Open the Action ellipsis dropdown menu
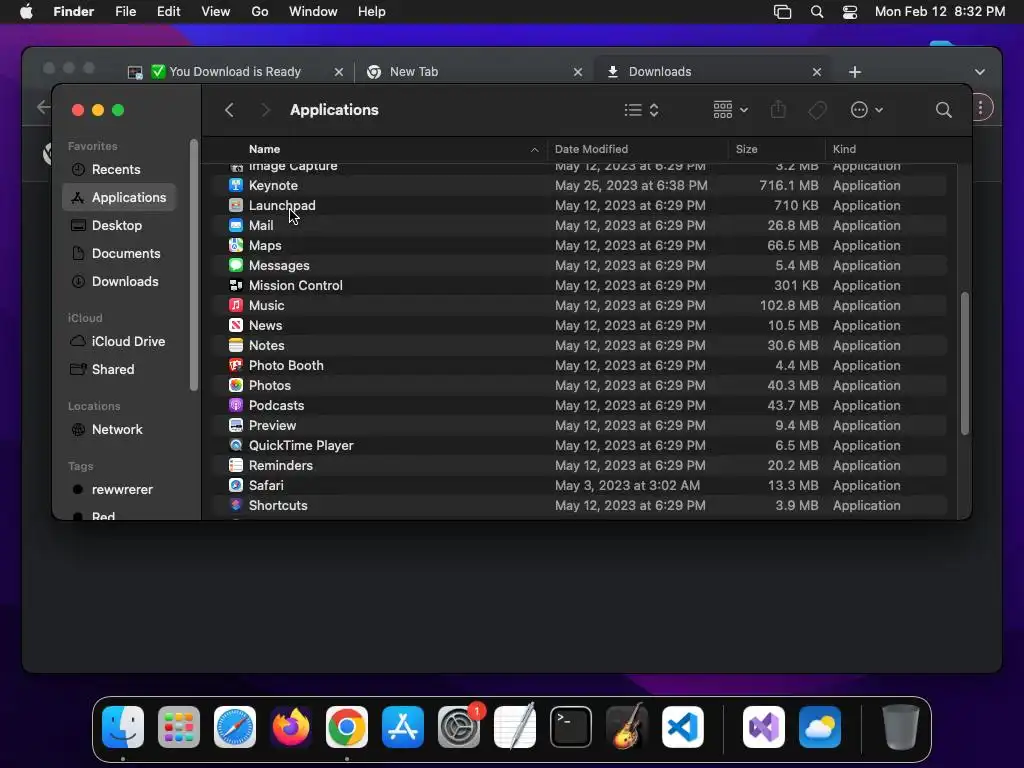1024x768 pixels. (867, 110)
